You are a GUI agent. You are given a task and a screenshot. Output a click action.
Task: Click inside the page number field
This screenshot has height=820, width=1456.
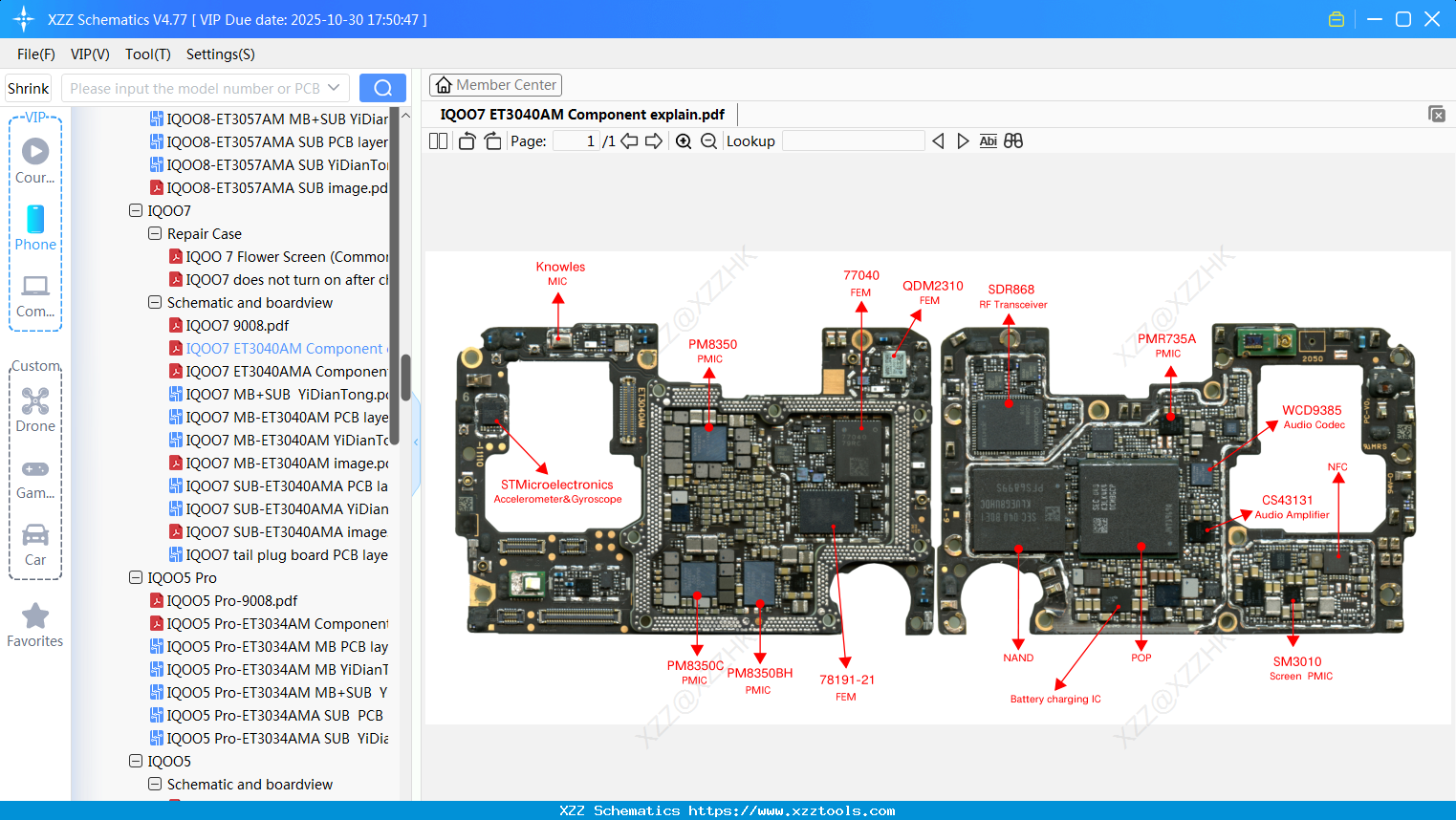(x=575, y=140)
